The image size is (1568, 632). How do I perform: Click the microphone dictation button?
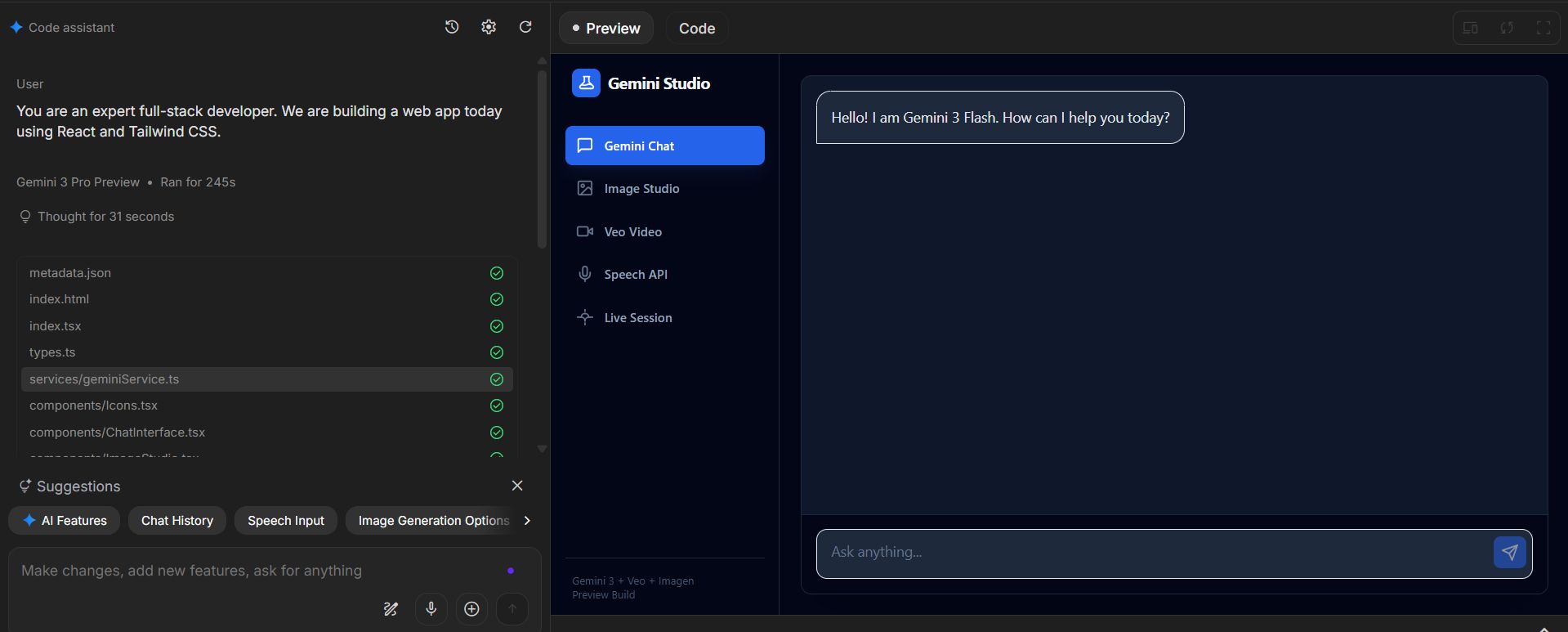point(431,608)
